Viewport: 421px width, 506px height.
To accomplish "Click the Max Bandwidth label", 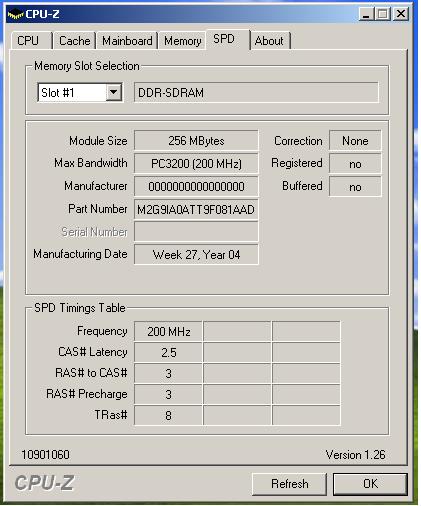I will pyautogui.click(x=91, y=163).
